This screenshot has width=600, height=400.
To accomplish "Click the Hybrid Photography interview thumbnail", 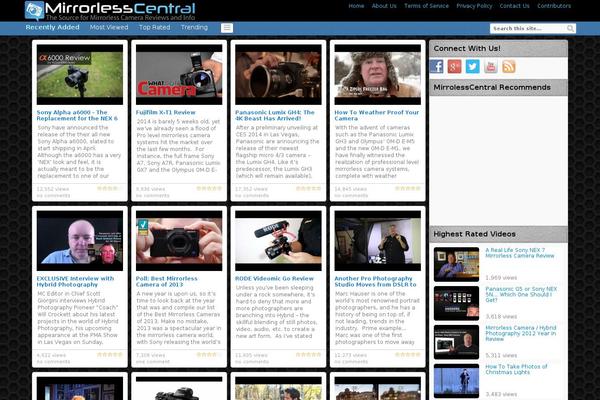I will [x=80, y=241].
